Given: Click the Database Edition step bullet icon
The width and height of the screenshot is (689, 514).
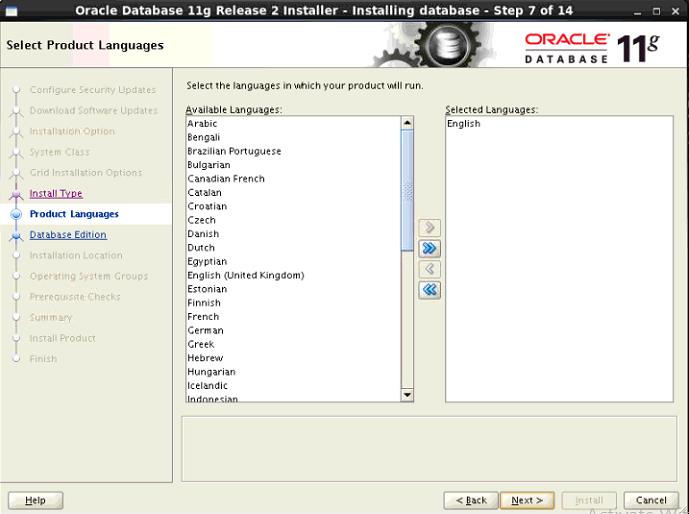Looking at the screenshot, I should point(16,236).
